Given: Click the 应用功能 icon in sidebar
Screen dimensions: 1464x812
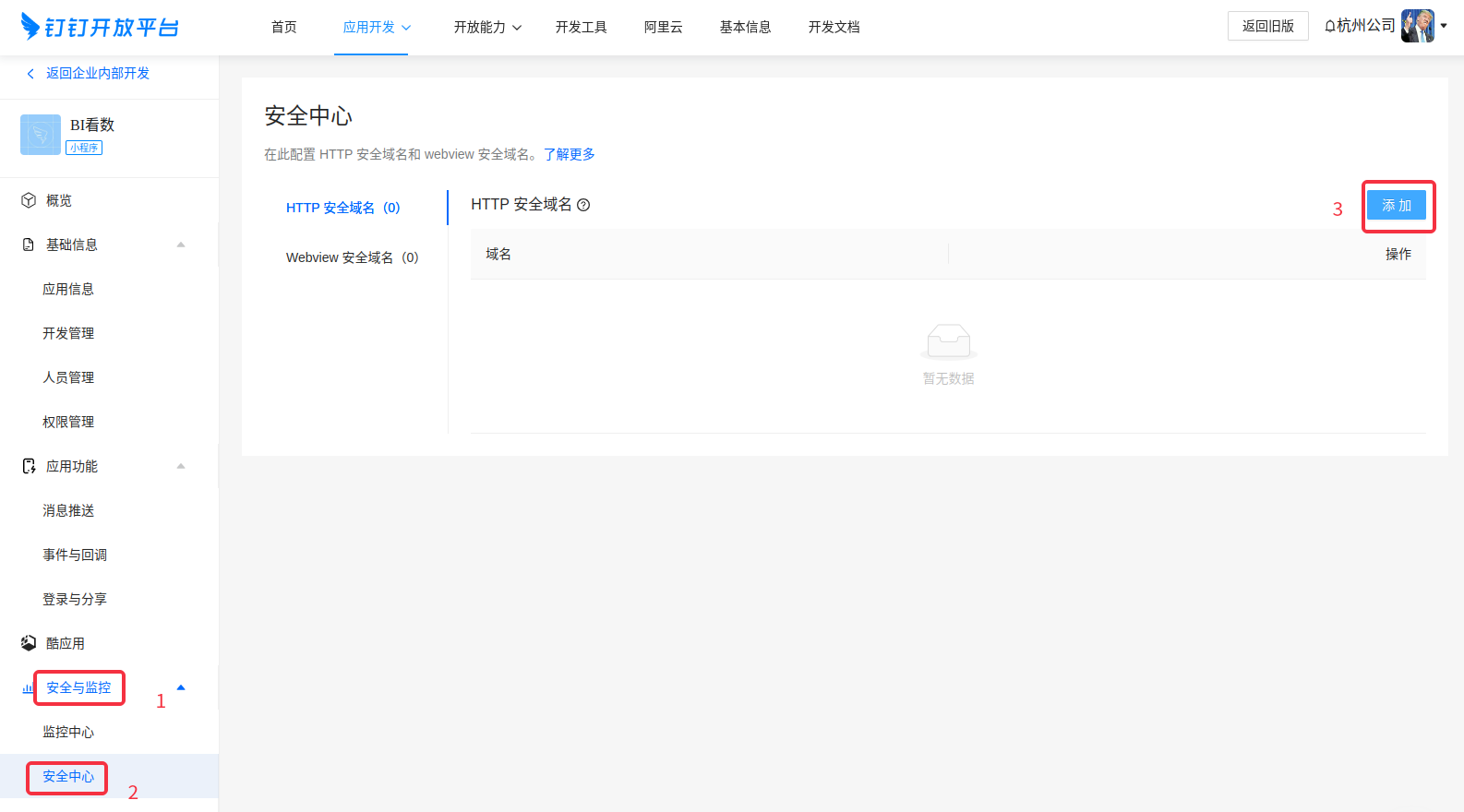Looking at the screenshot, I should click(x=29, y=466).
